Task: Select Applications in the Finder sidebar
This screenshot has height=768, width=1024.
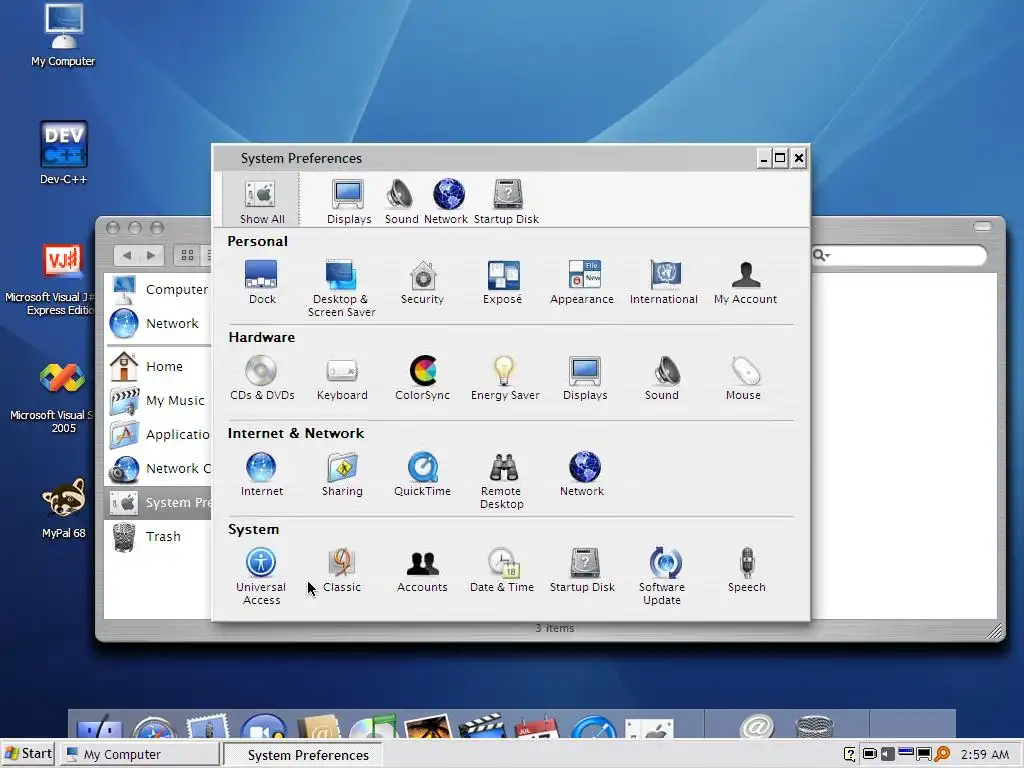Action: [158, 434]
